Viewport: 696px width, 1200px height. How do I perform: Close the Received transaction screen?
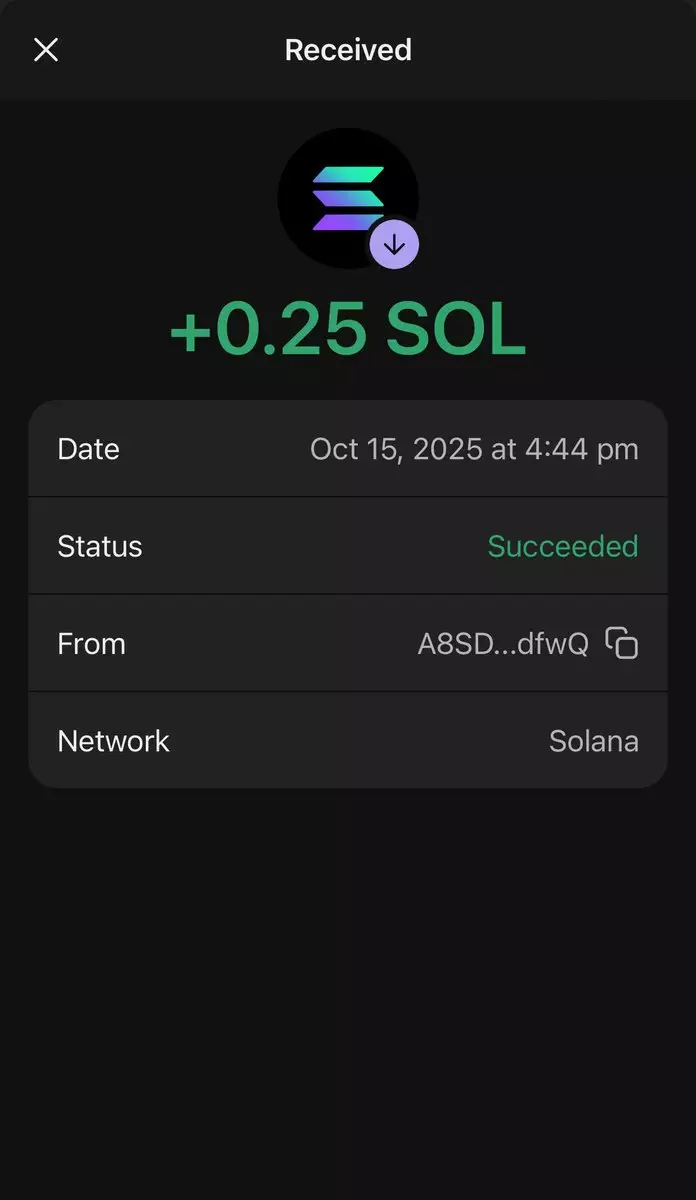[46, 50]
